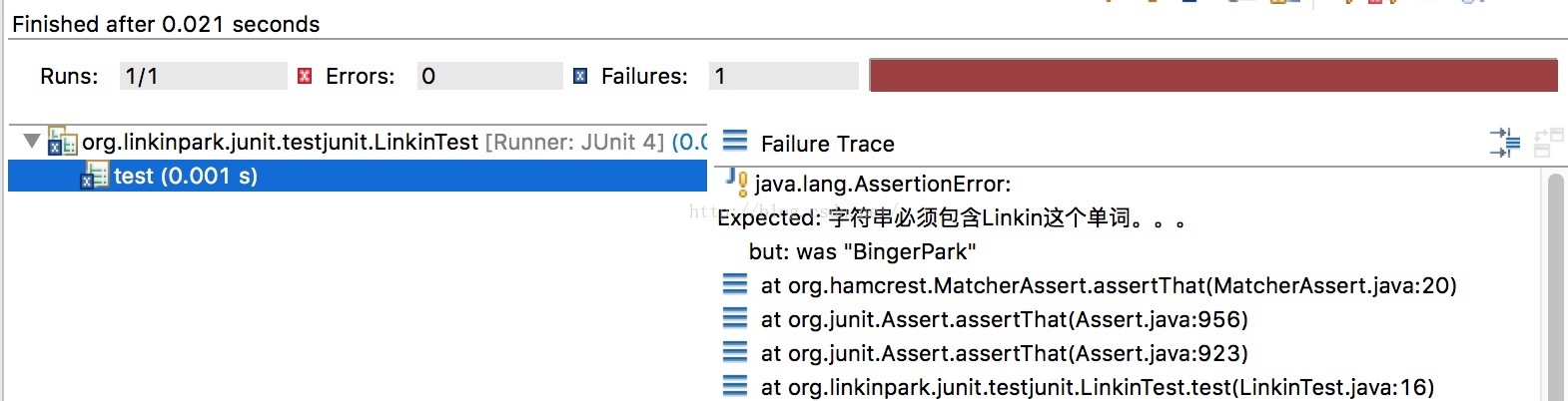Open the LinkinTest.java:16 stack trace entry

point(1097,387)
